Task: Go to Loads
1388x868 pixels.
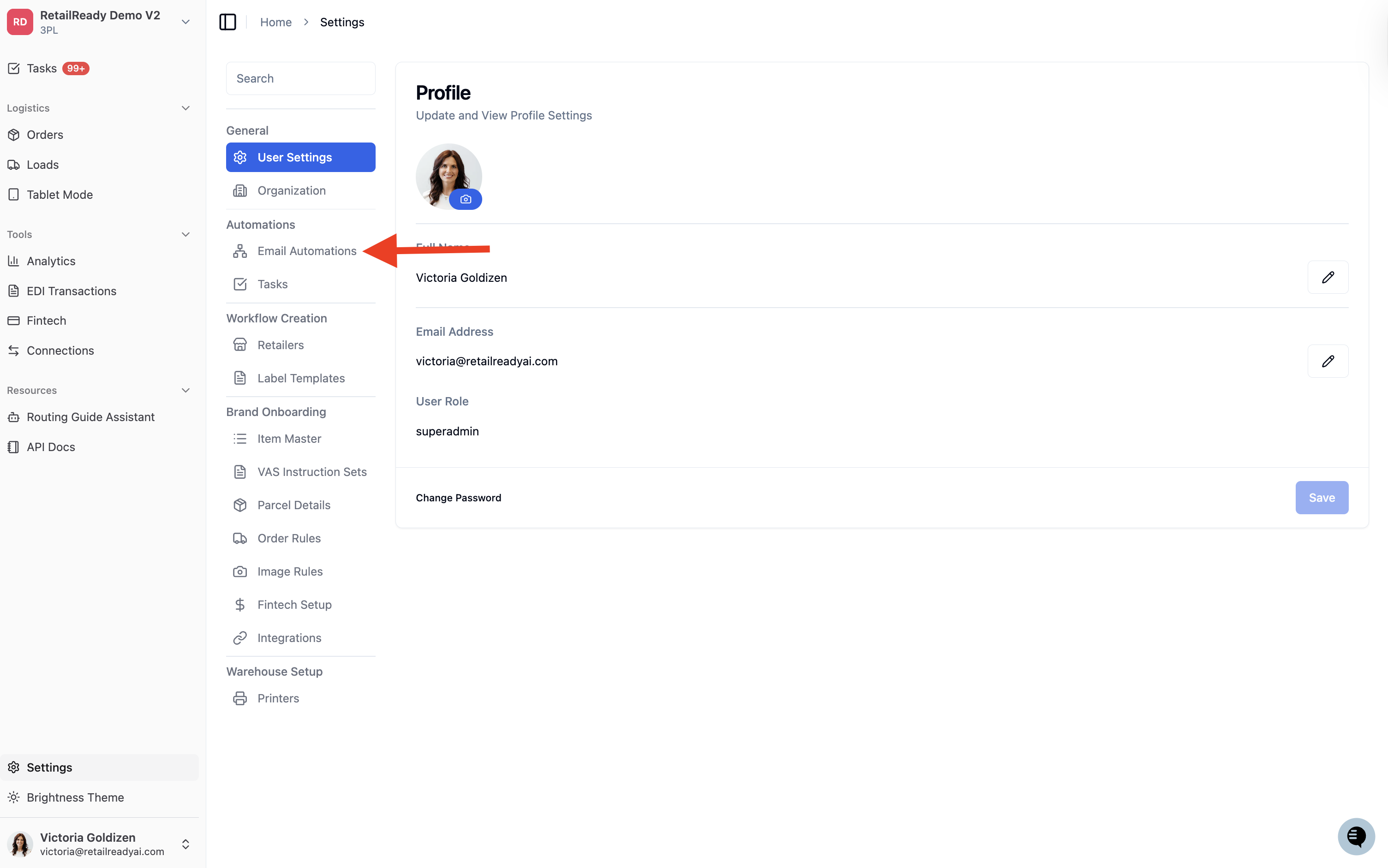Action: click(x=42, y=165)
